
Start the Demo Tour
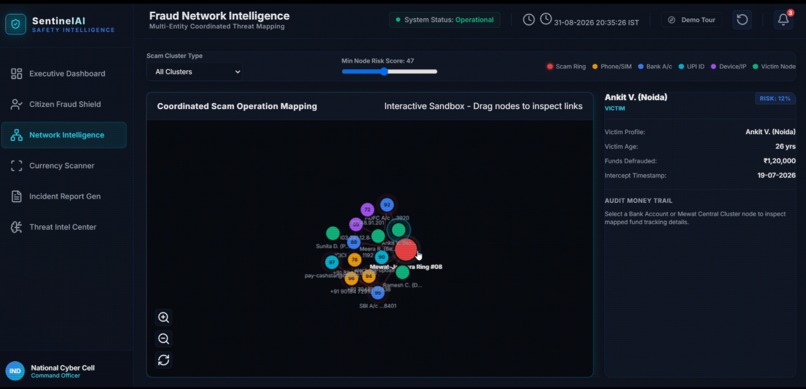pos(692,20)
